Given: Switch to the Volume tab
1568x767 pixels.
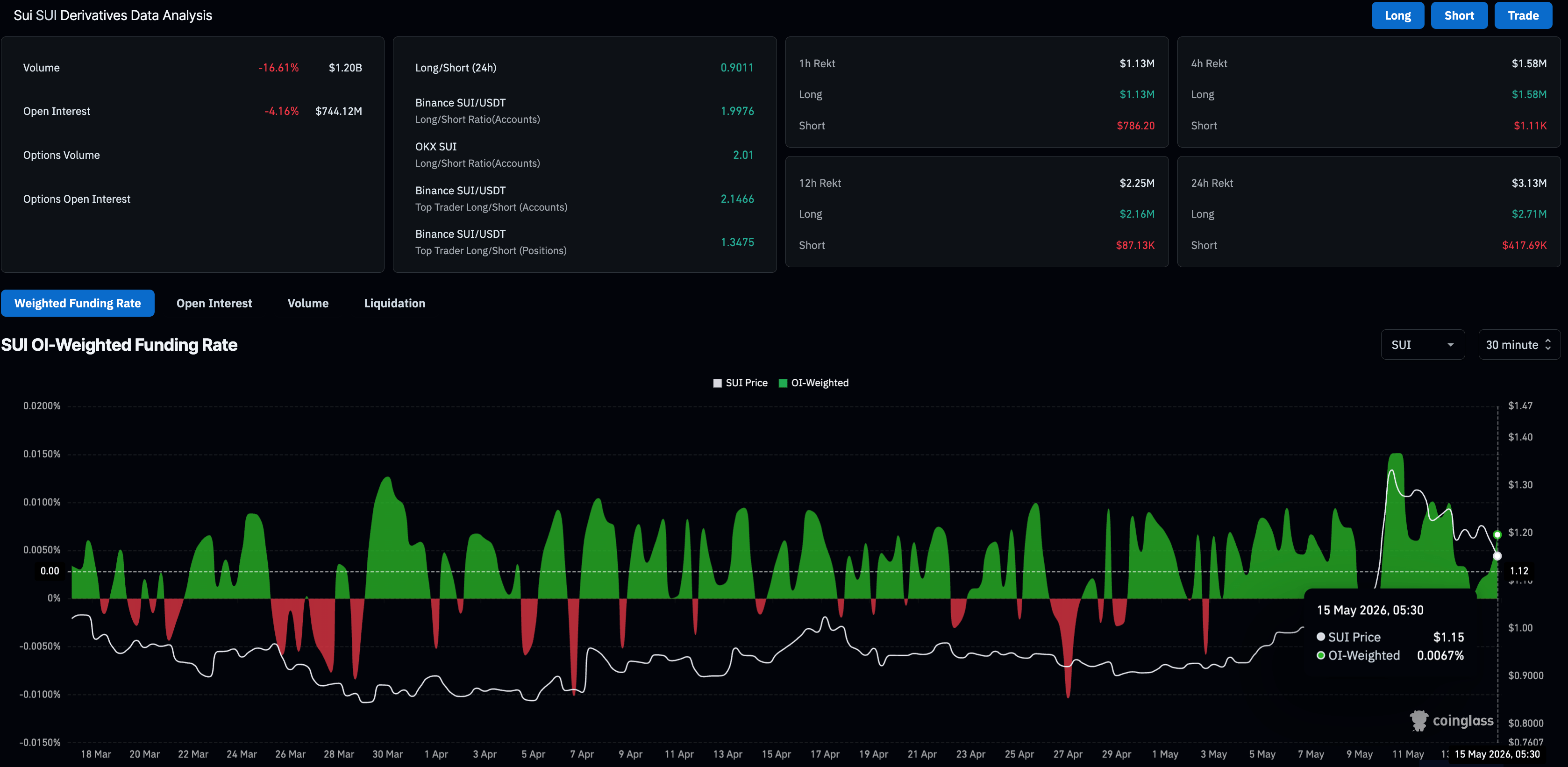Looking at the screenshot, I should 308,303.
